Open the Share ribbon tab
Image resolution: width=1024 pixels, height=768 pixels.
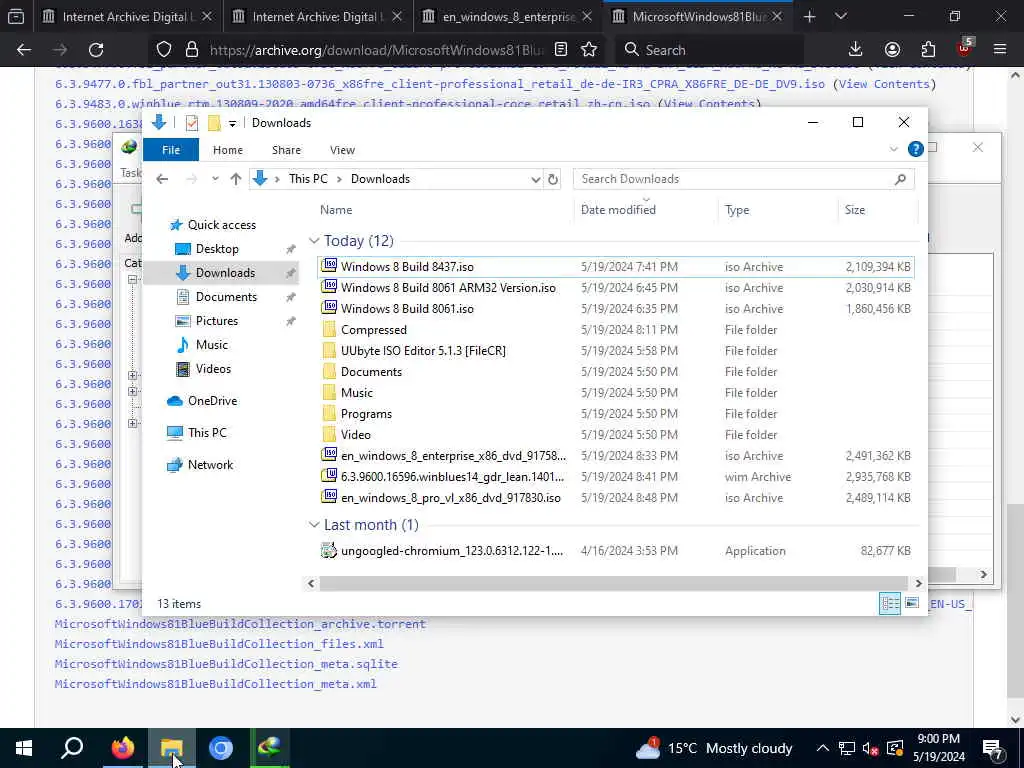[x=286, y=150]
